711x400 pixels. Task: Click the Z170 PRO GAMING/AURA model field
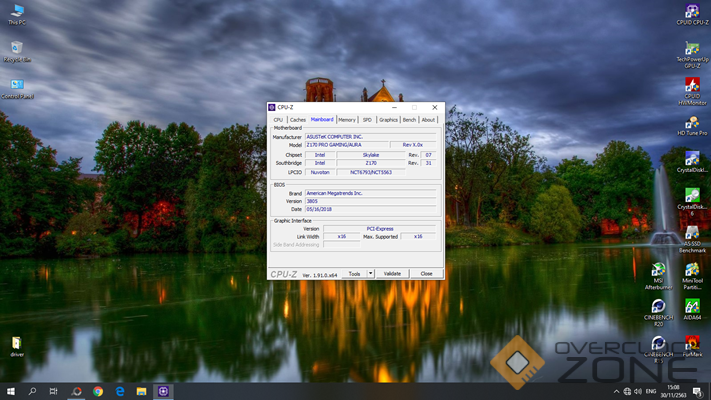(x=347, y=145)
